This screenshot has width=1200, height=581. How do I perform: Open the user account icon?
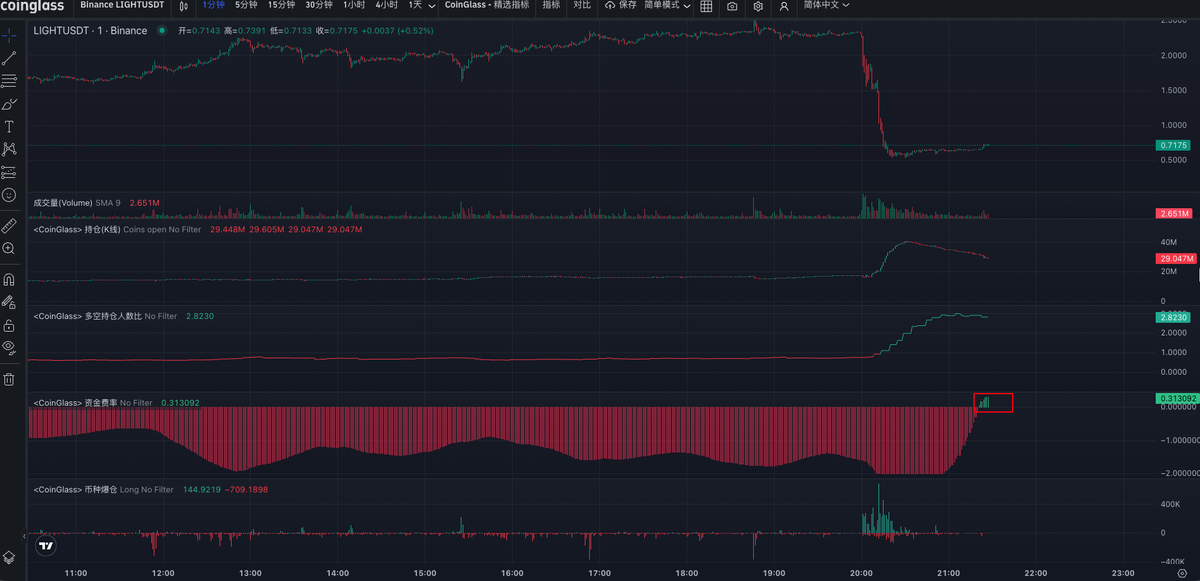(x=784, y=5)
